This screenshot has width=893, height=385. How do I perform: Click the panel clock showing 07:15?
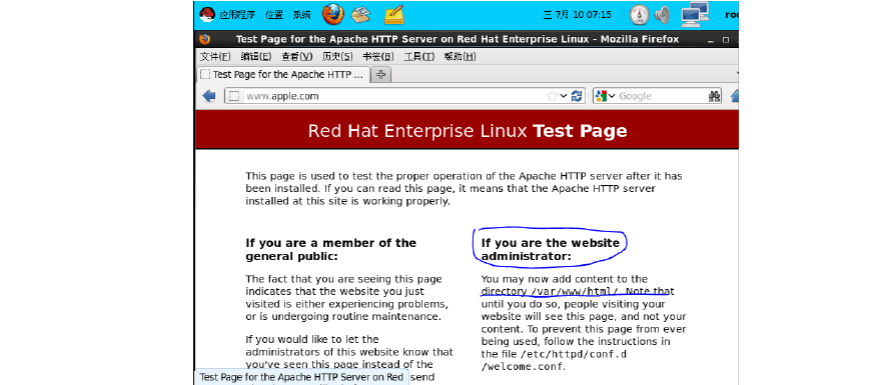coord(577,15)
